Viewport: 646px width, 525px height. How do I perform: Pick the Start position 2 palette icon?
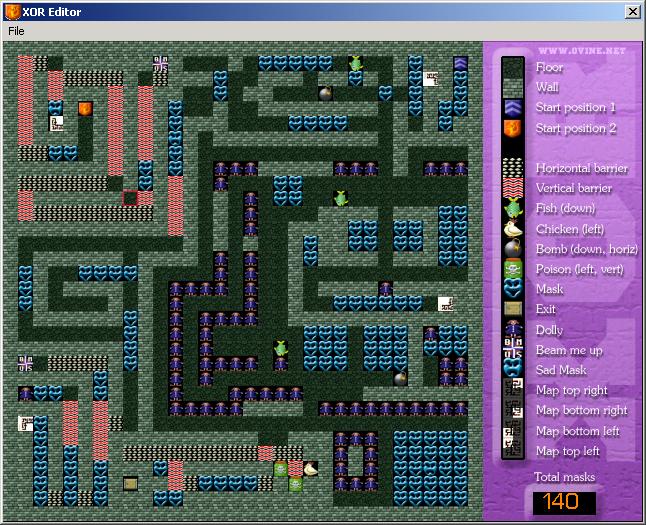513,128
